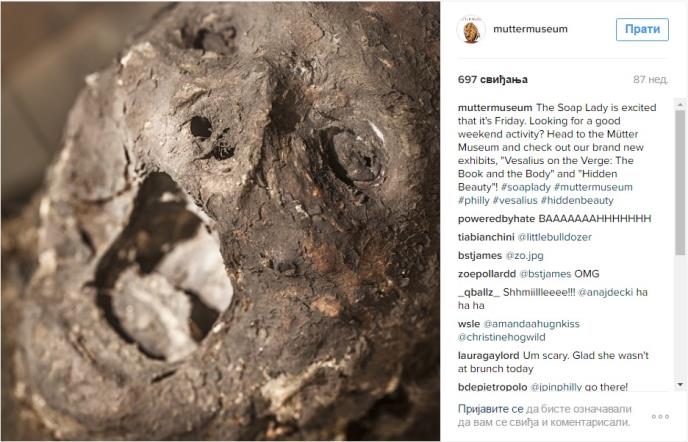The width and height of the screenshot is (688, 442).
Task: Click Пријавите се login link
Action: click(x=491, y=409)
